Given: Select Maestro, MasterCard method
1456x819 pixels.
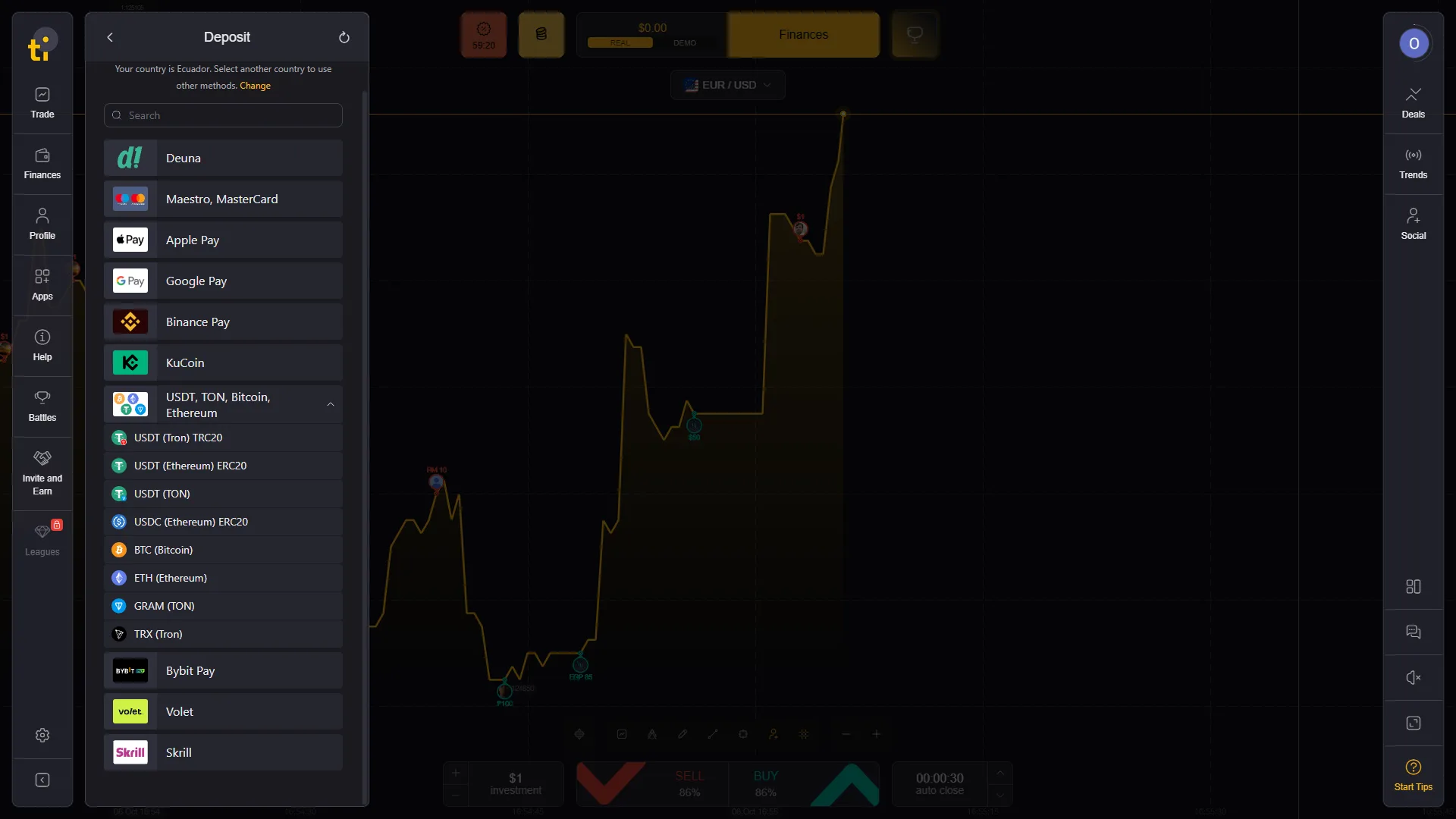Looking at the screenshot, I should (223, 199).
